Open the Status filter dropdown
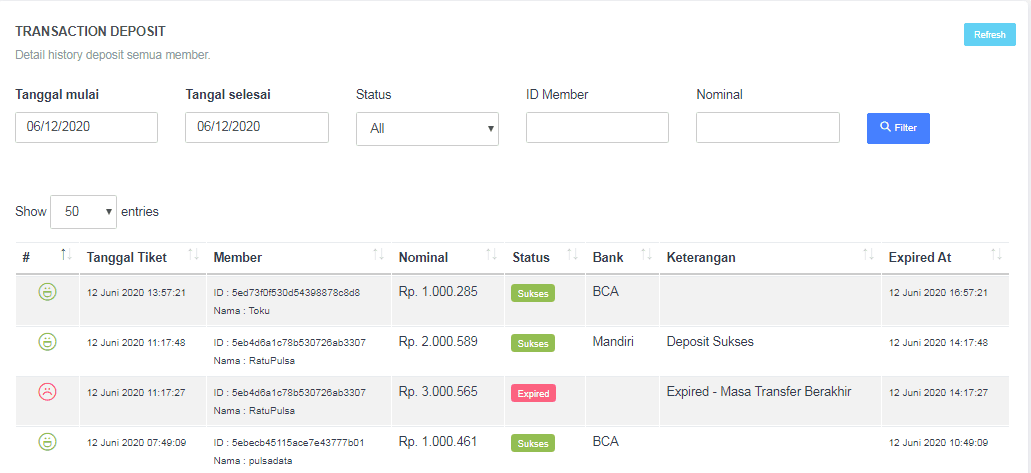 [427, 128]
